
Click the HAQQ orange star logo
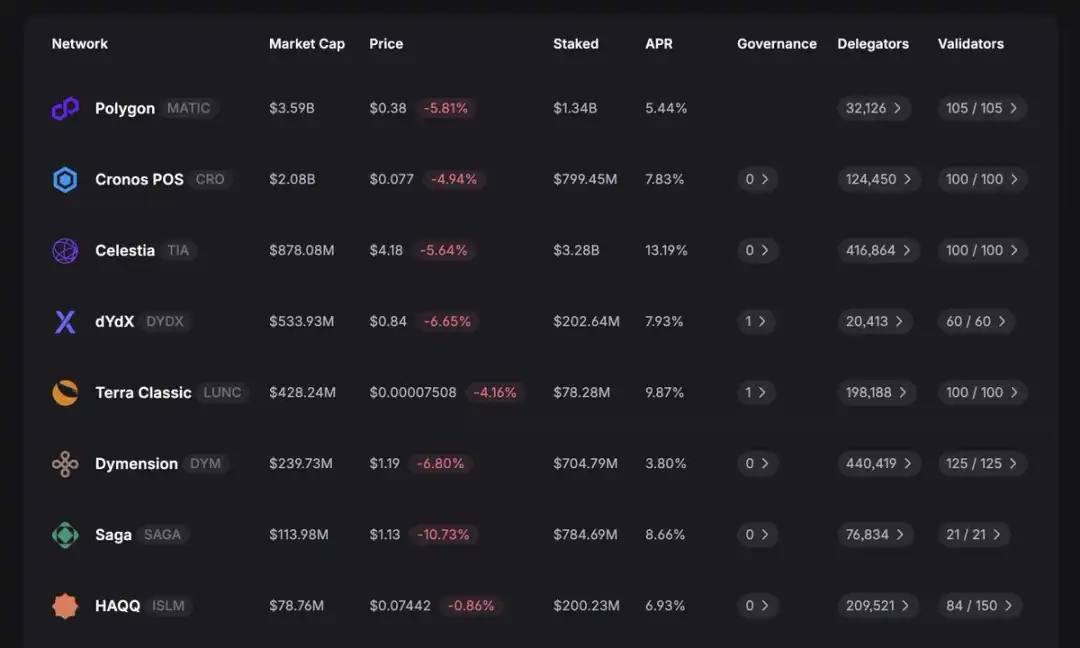65,606
